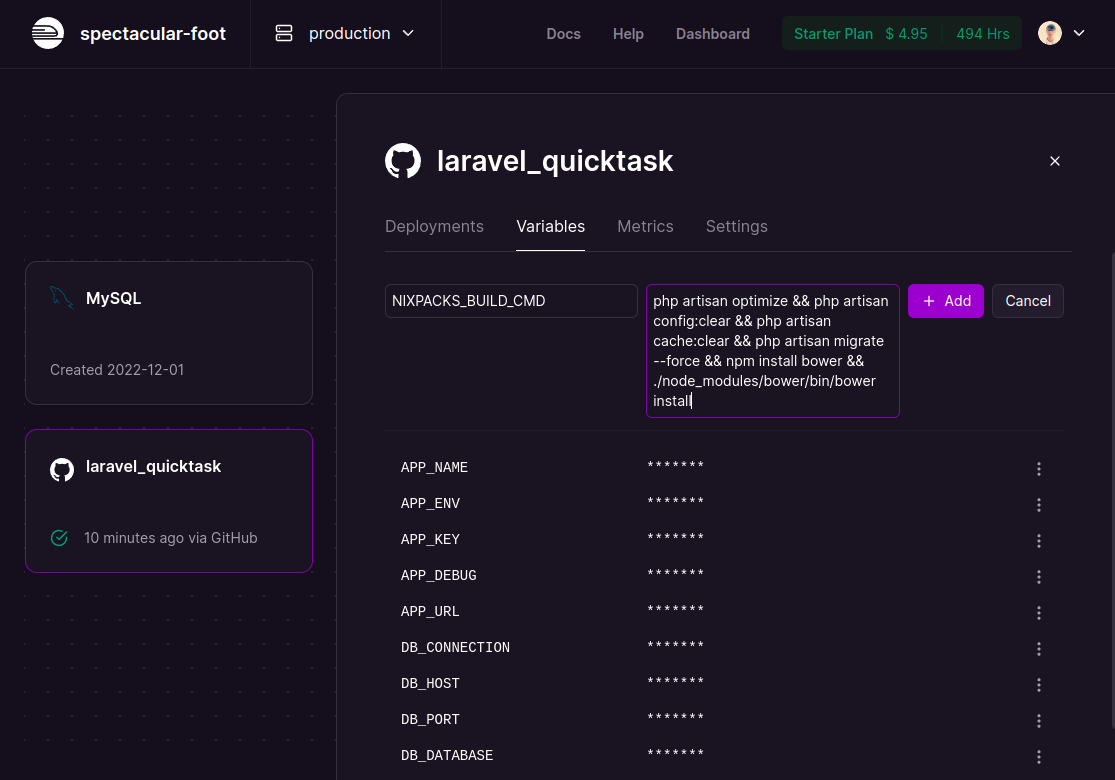Click the green deployment success check icon

pos(59,538)
